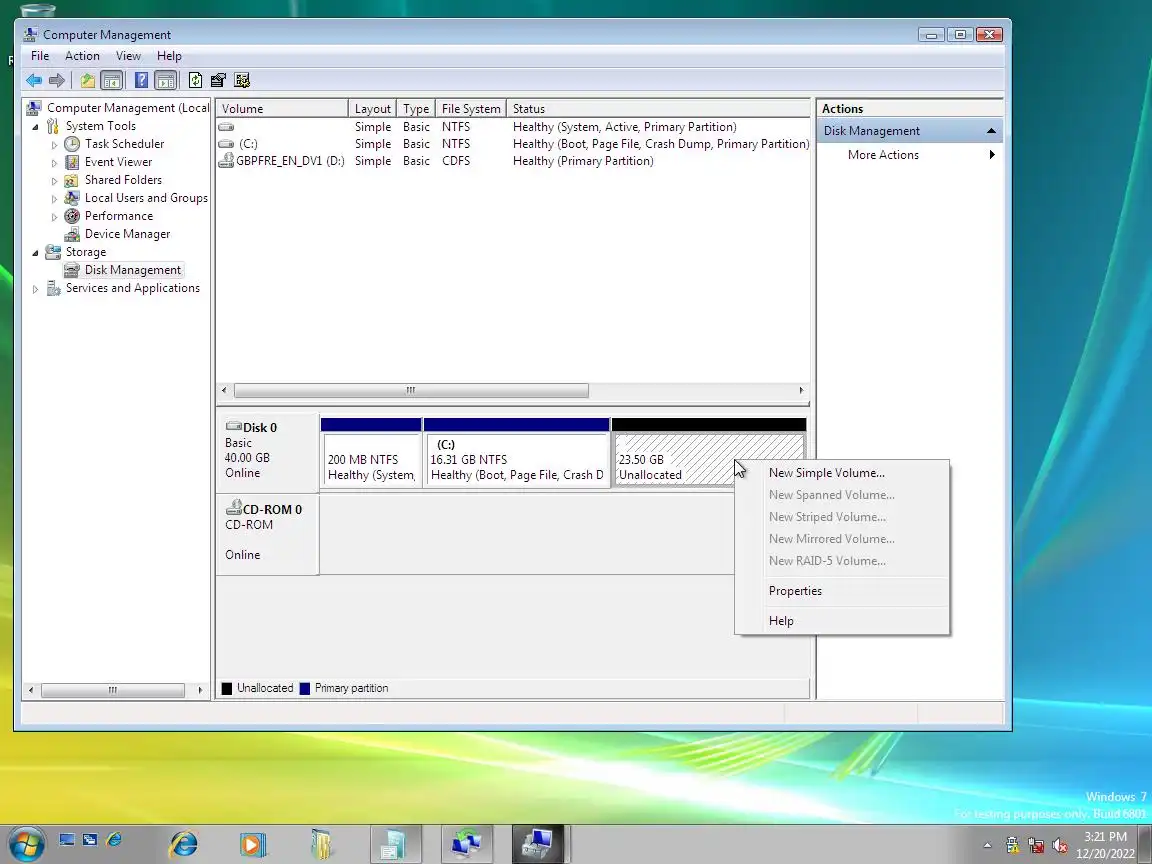This screenshot has height=864, width=1152.
Task: Select the 200 MB NTFS partition block
Action: tap(371, 453)
